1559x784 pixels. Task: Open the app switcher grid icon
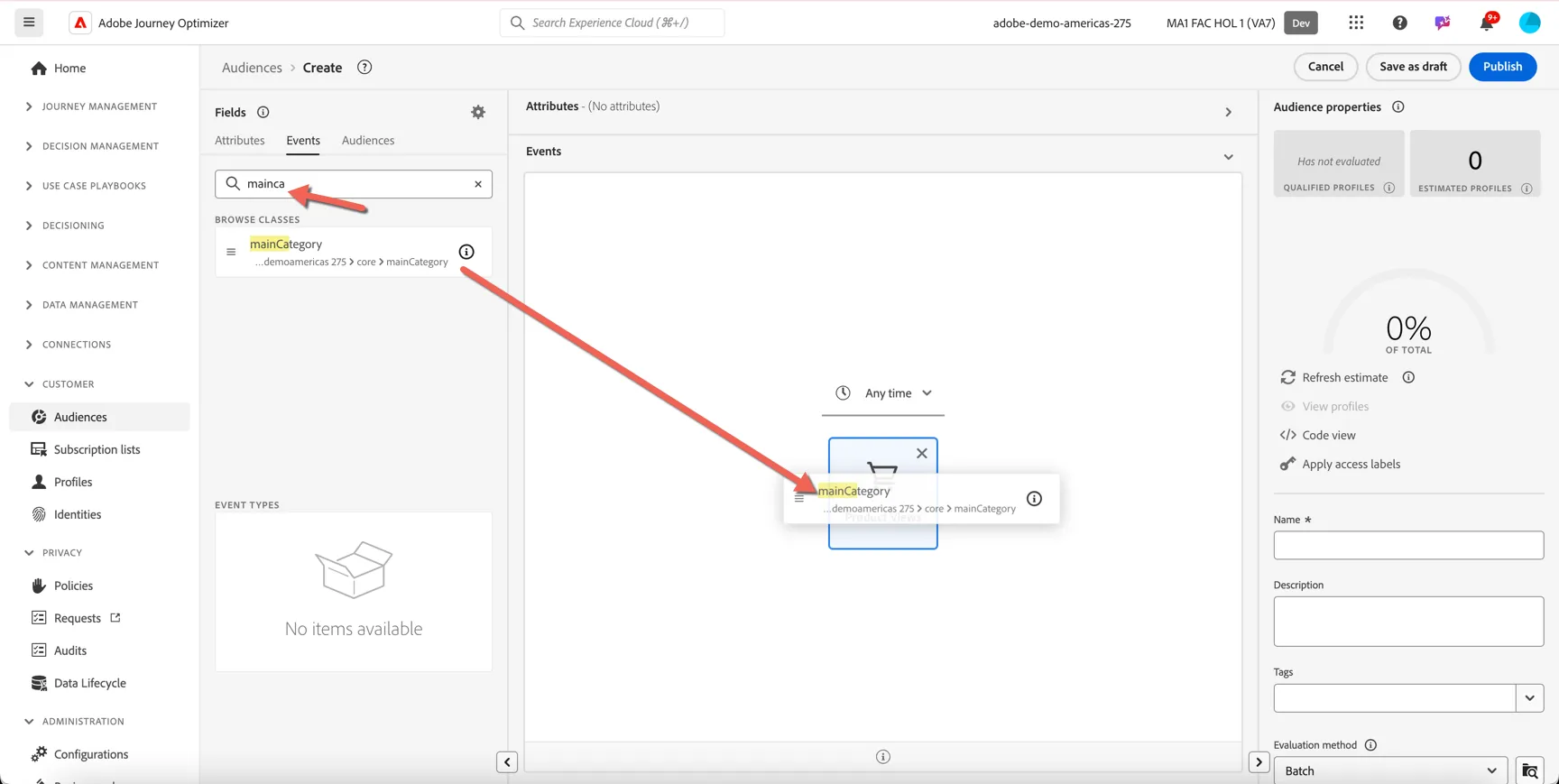[1356, 23]
